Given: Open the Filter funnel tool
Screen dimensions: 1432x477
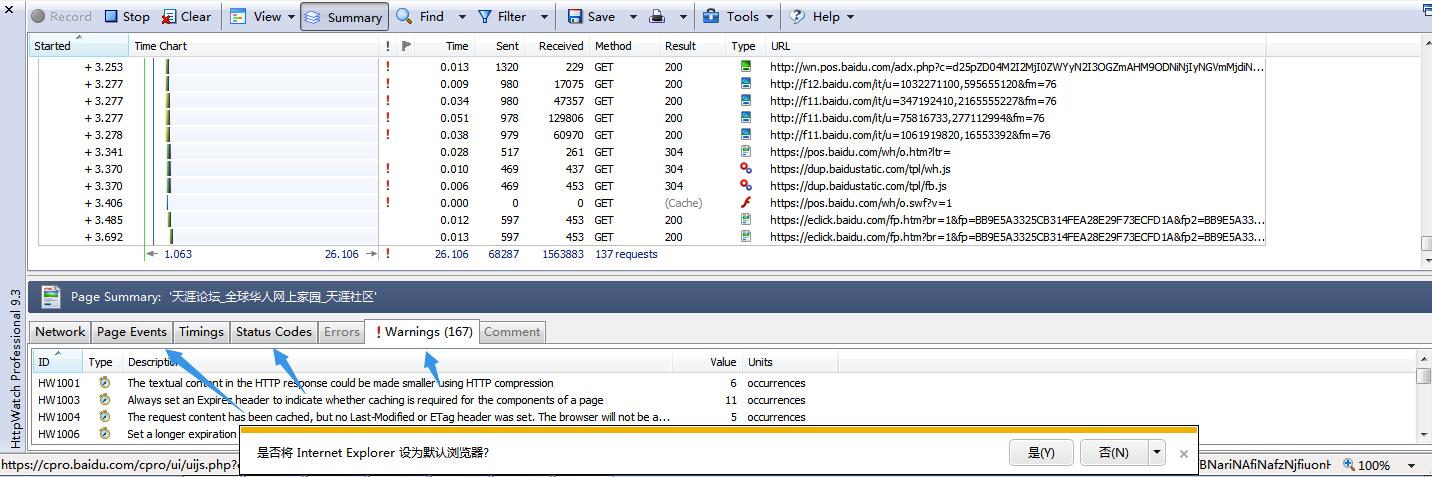Looking at the screenshot, I should click(485, 16).
